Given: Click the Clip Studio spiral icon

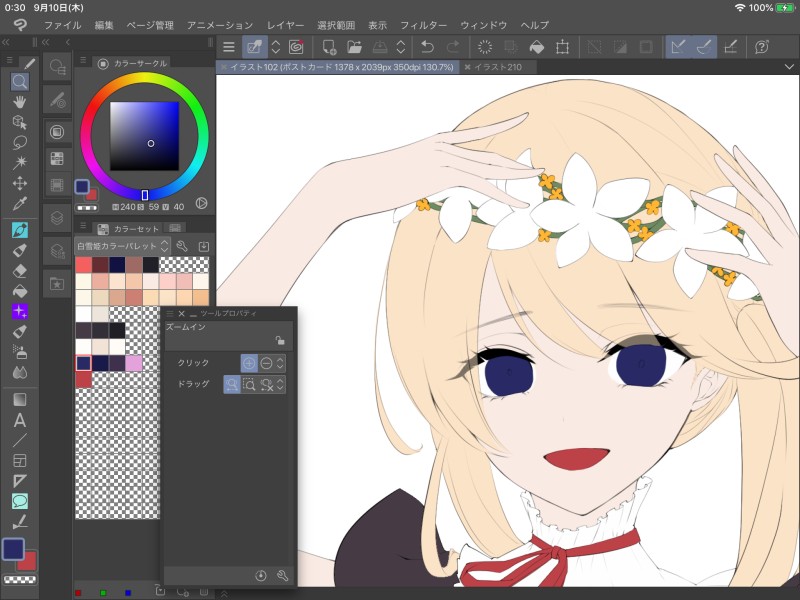Looking at the screenshot, I should (x=296, y=47).
